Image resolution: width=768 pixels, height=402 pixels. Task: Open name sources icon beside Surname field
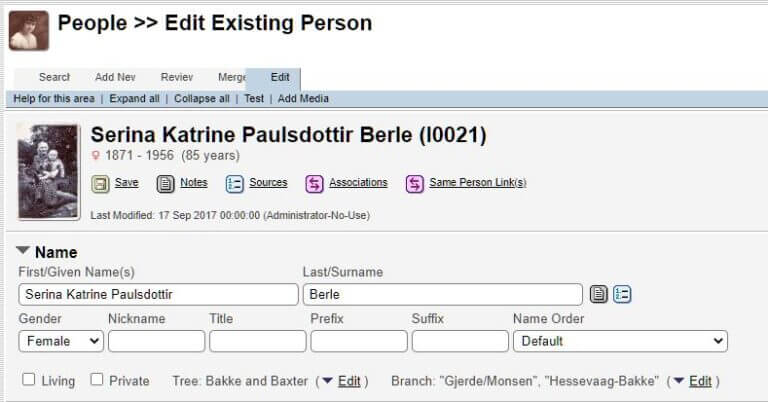[x=622, y=294]
